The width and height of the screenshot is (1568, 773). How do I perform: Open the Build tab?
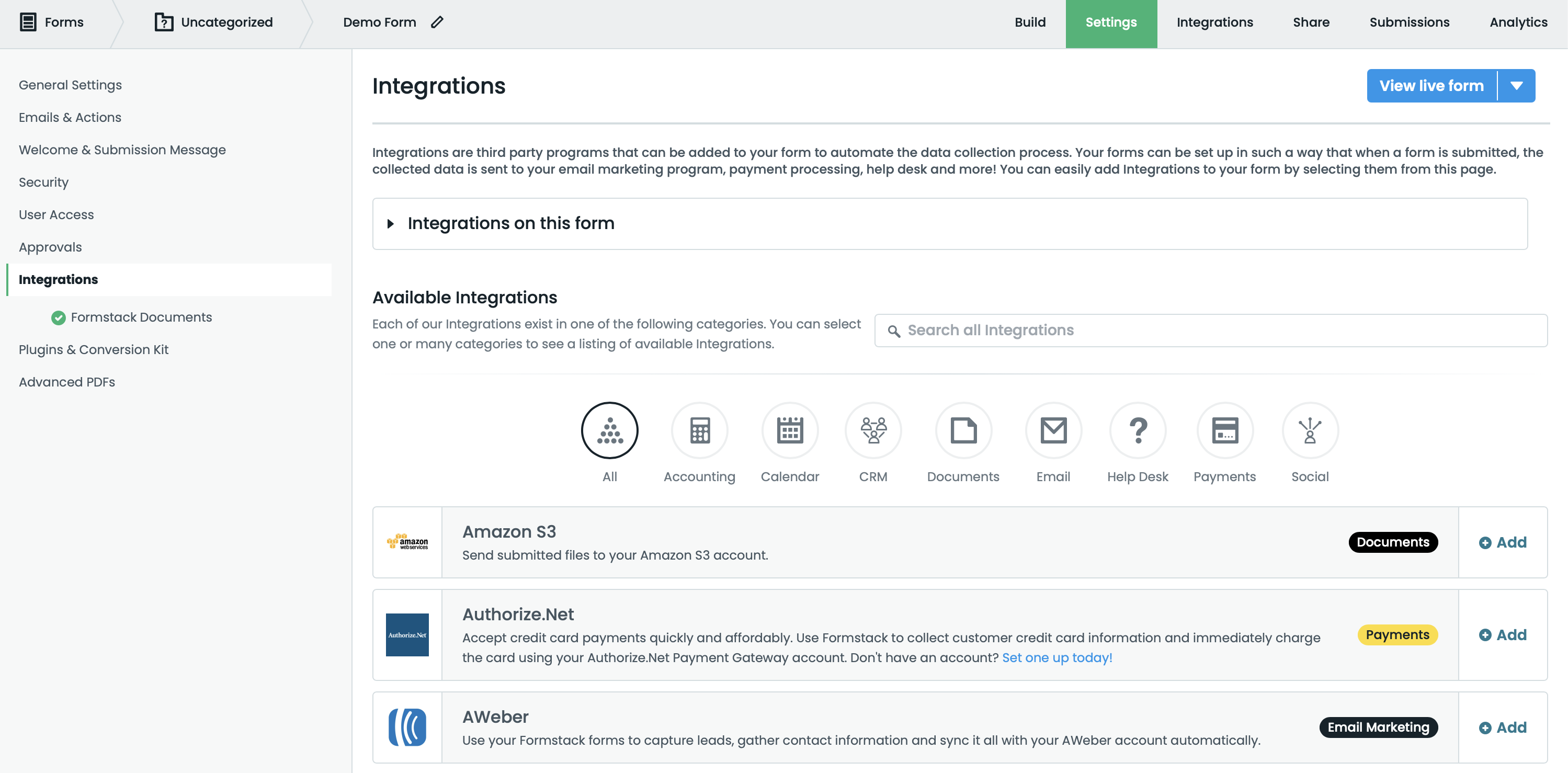pos(1030,22)
